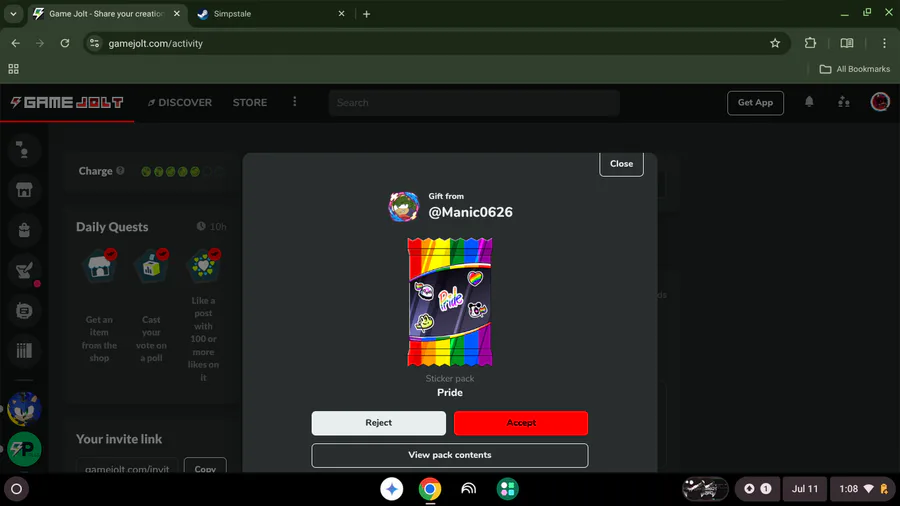Open @Manic0626 profile avatar

coord(404,207)
